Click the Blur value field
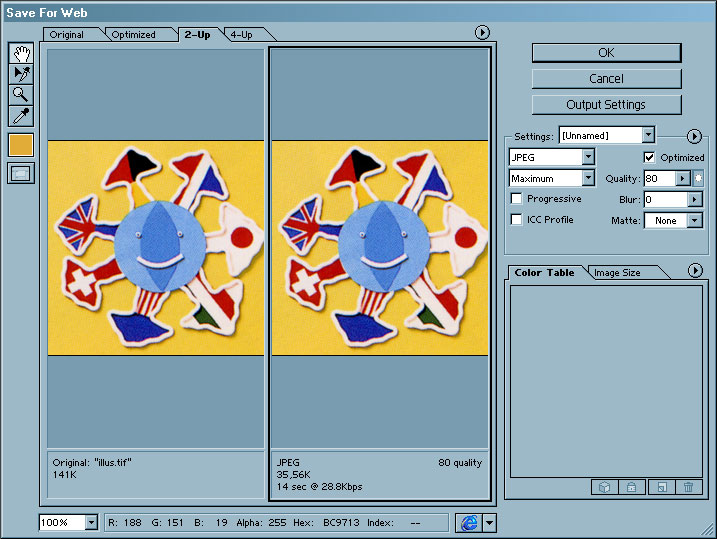Viewport: 717px width, 539px height. (x=666, y=199)
